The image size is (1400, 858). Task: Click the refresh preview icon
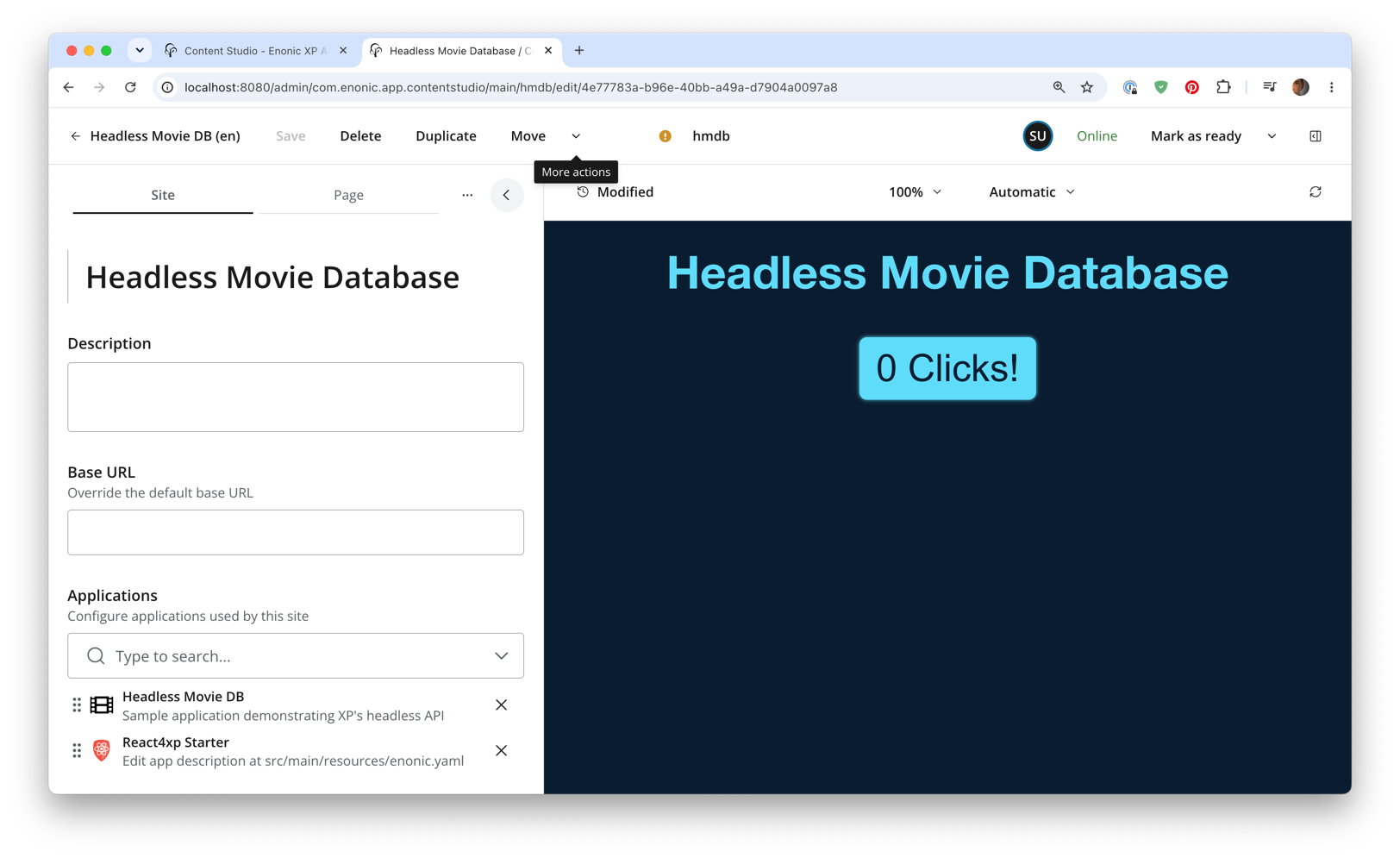click(x=1315, y=192)
